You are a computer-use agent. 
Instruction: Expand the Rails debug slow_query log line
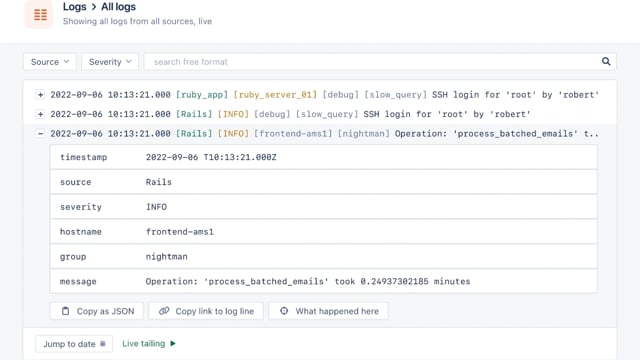tap(40, 114)
